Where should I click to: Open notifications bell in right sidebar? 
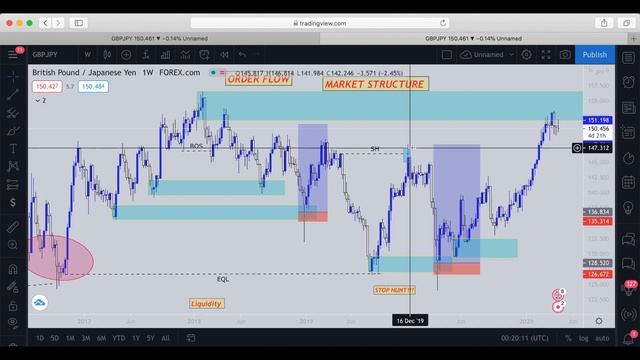628,338
